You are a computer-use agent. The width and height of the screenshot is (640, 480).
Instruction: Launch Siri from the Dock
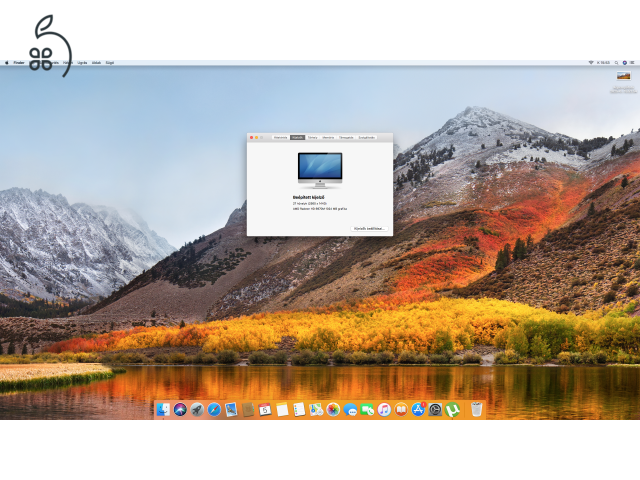(x=180, y=409)
